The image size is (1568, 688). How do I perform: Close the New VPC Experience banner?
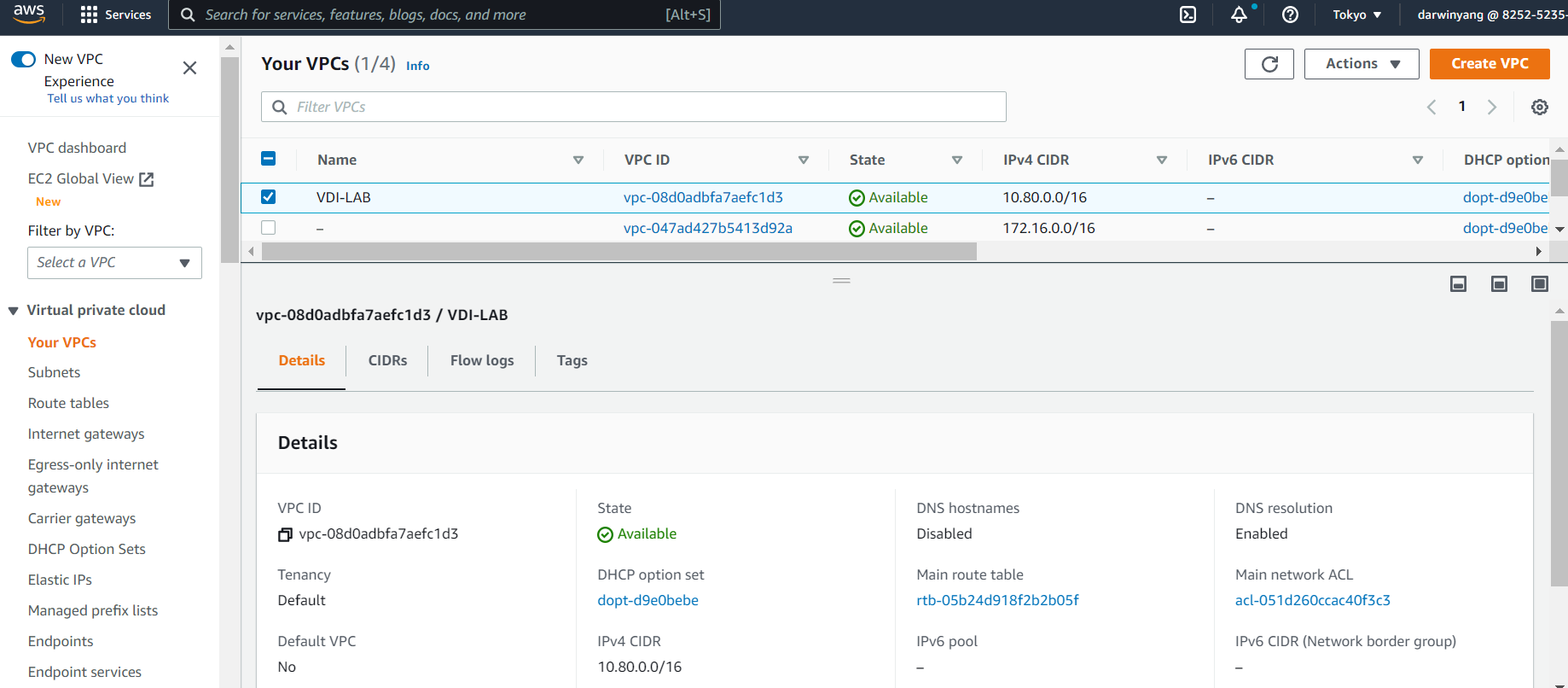189,67
